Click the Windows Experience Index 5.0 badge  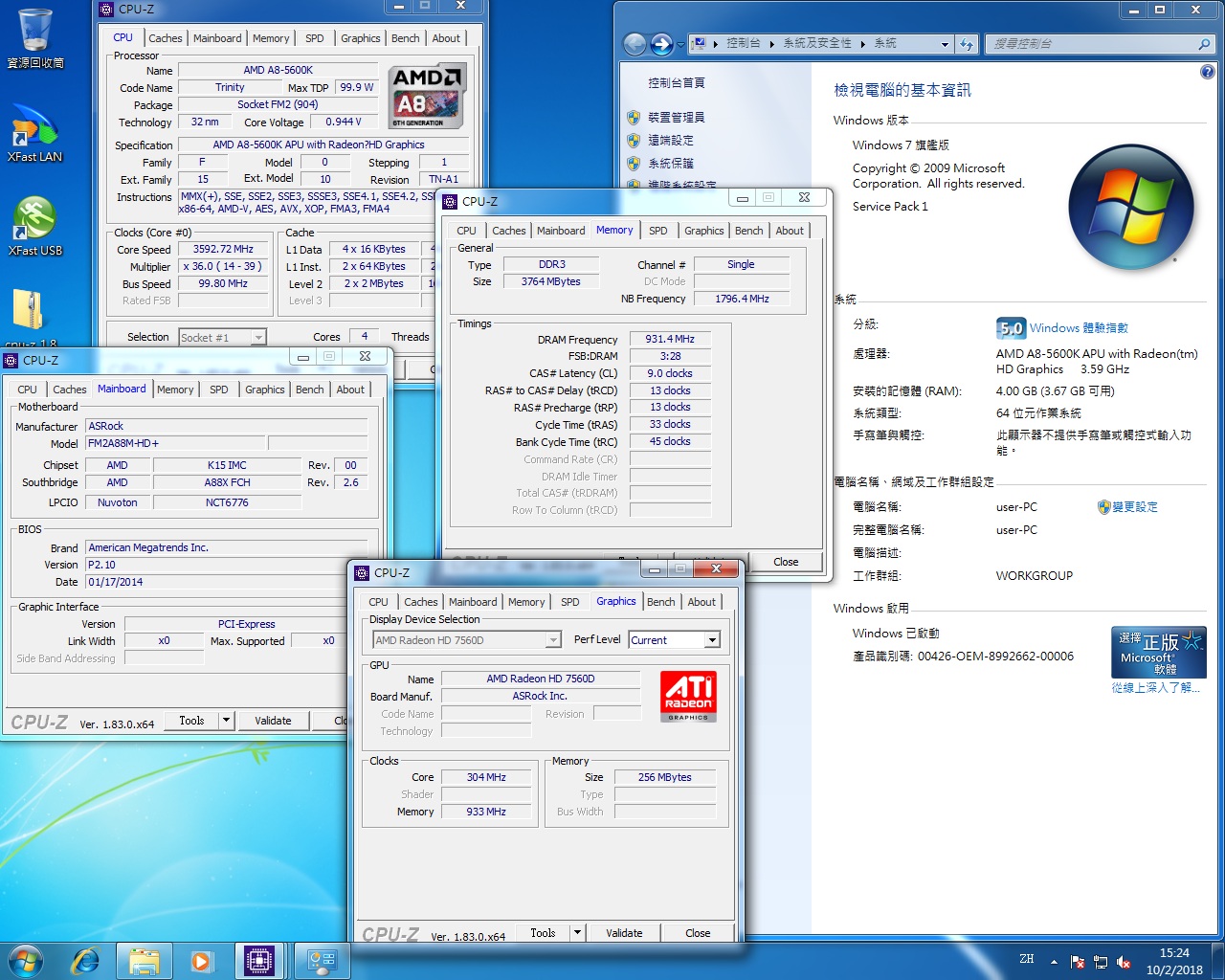tap(1011, 328)
